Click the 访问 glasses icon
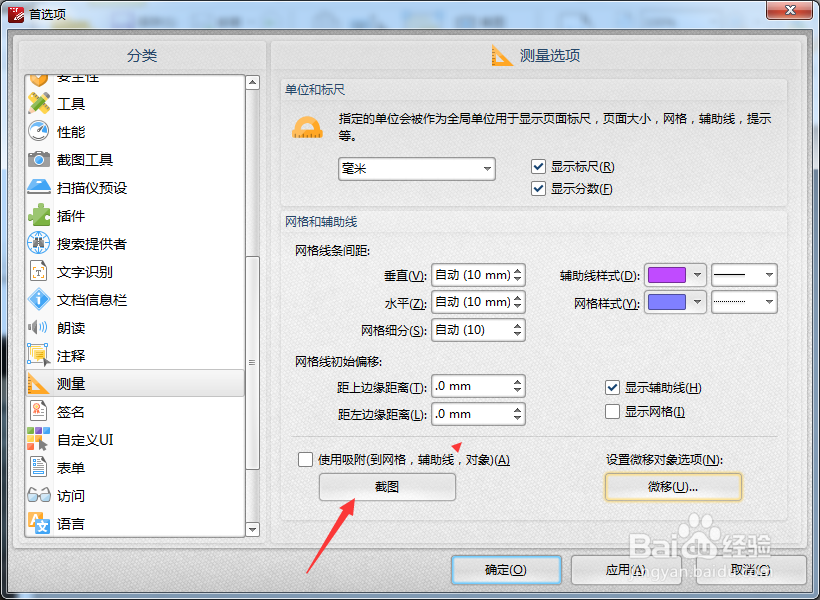 point(39,495)
